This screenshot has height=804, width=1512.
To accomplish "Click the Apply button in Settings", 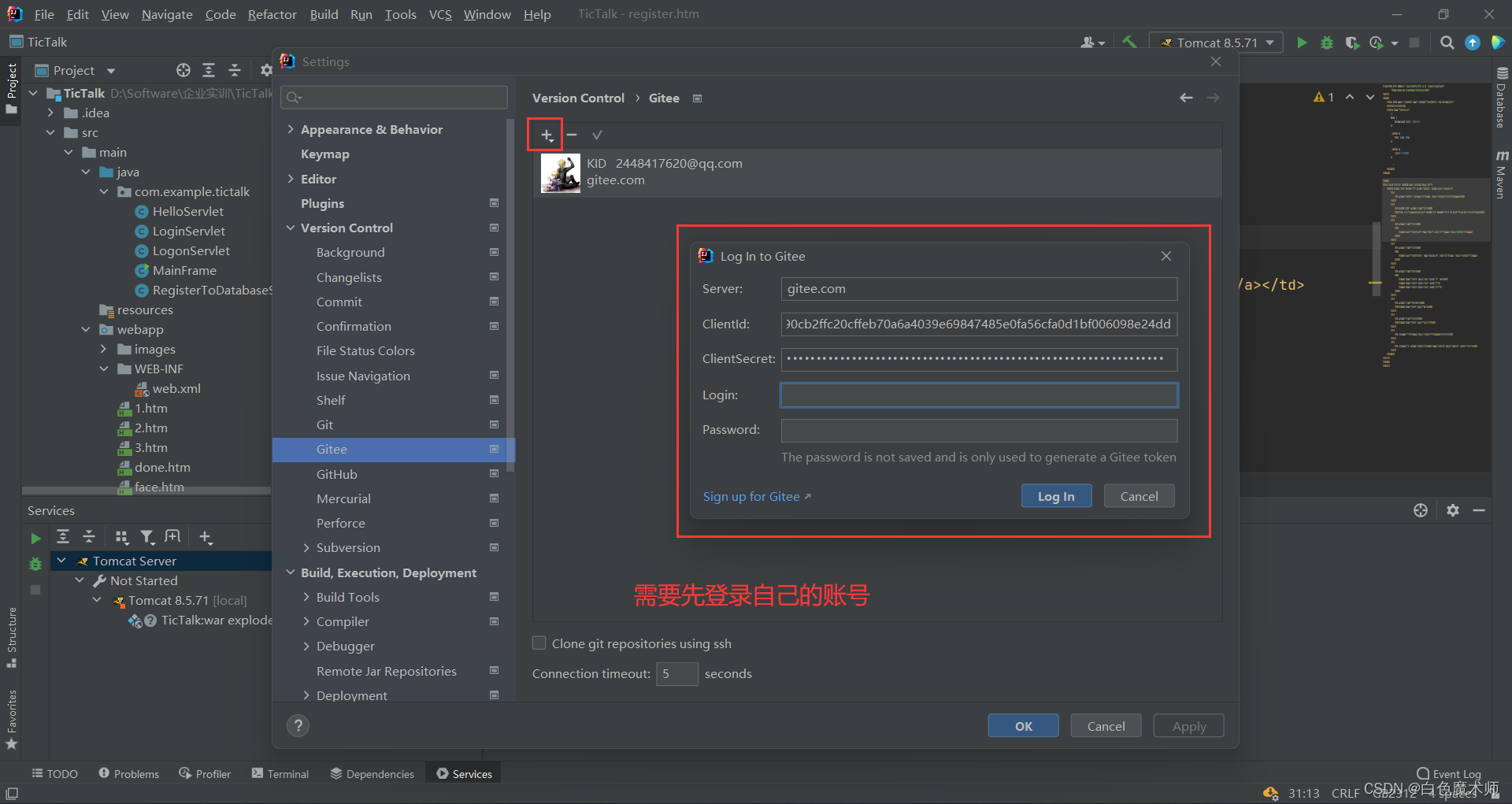I will pyautogui.click(x=1188, y=726).
